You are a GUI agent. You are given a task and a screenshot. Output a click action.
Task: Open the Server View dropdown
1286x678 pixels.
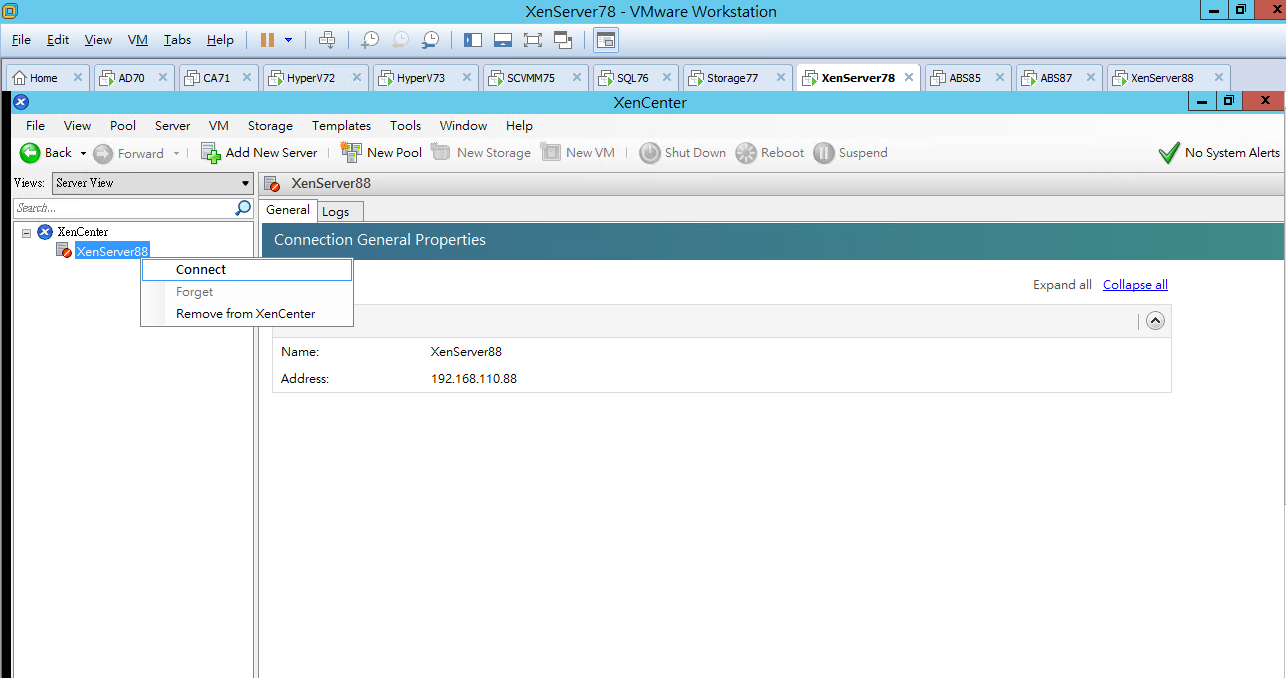(x=152, y=183)
